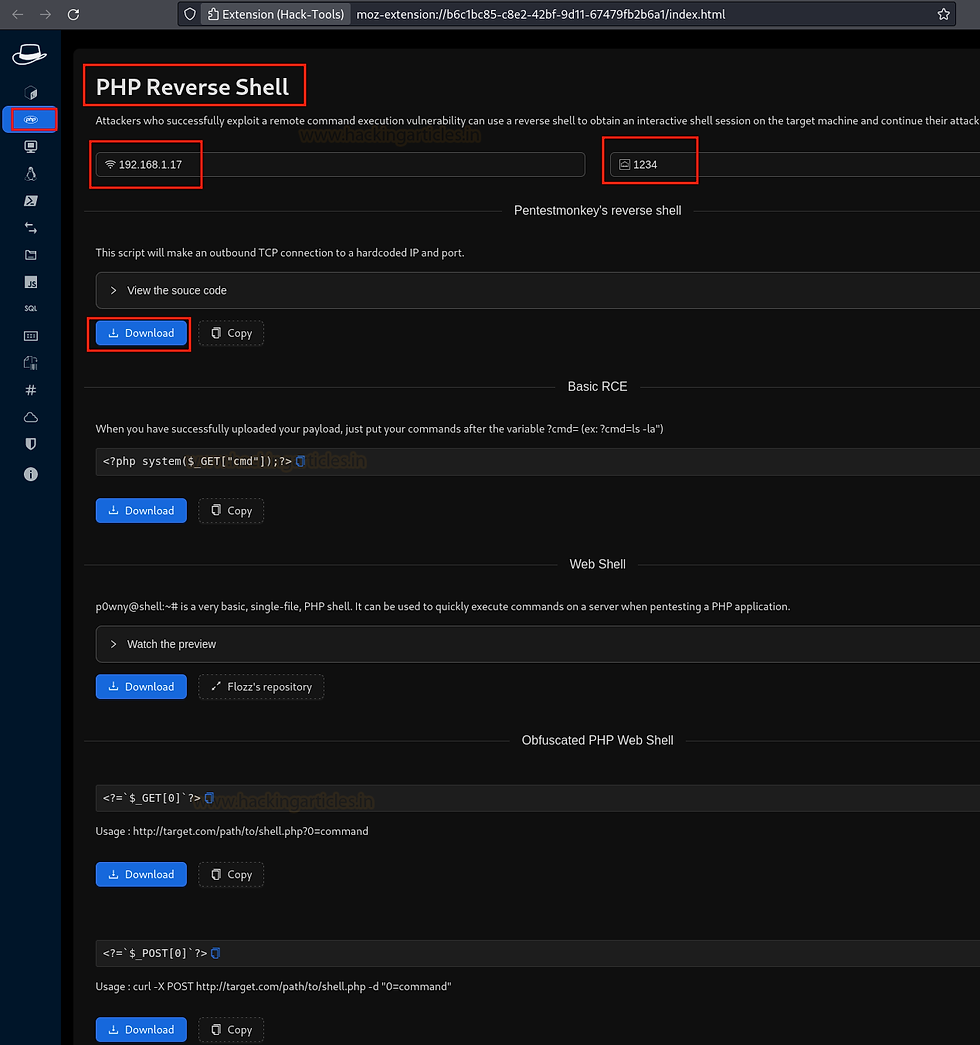Click the Pentestmonkey's reverse shell section title
The height and width of the screenshot is (1045, 980).
(x=597, y=211)
